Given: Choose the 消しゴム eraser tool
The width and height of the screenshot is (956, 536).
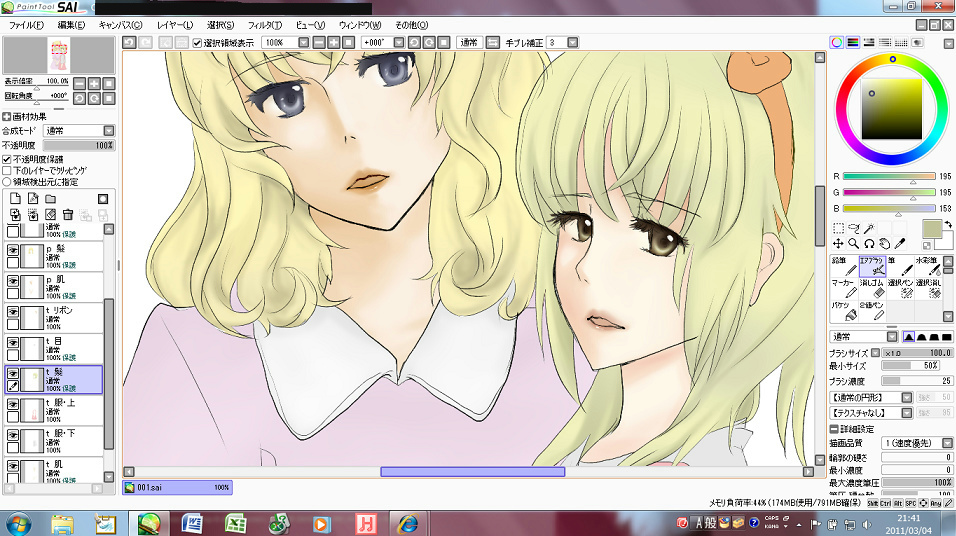Looking at the screenshot, I should [872, 288].
